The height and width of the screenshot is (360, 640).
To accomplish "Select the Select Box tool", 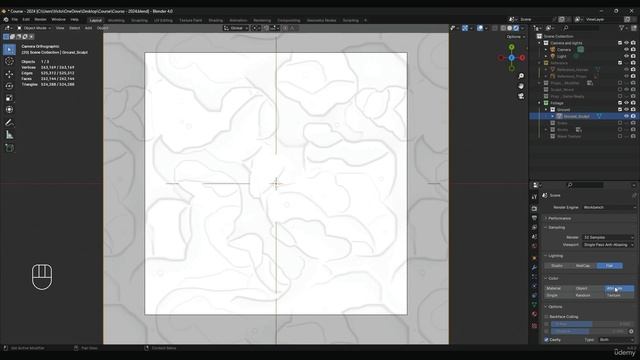I will [9, 49].
